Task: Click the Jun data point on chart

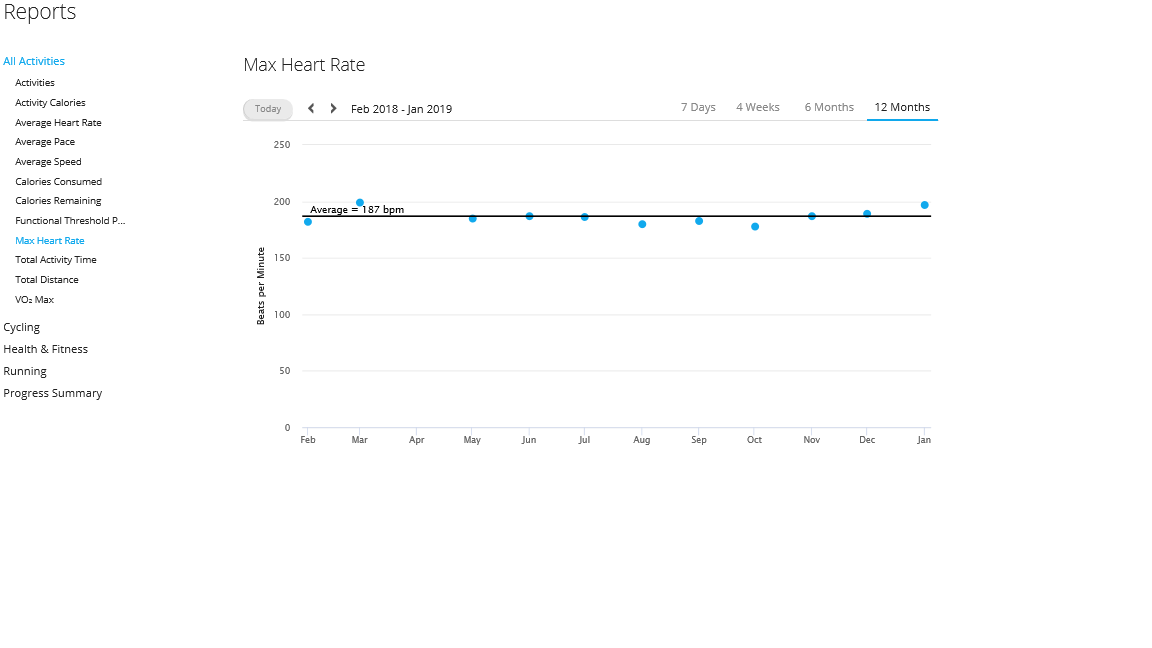Action: pos(530,216)
